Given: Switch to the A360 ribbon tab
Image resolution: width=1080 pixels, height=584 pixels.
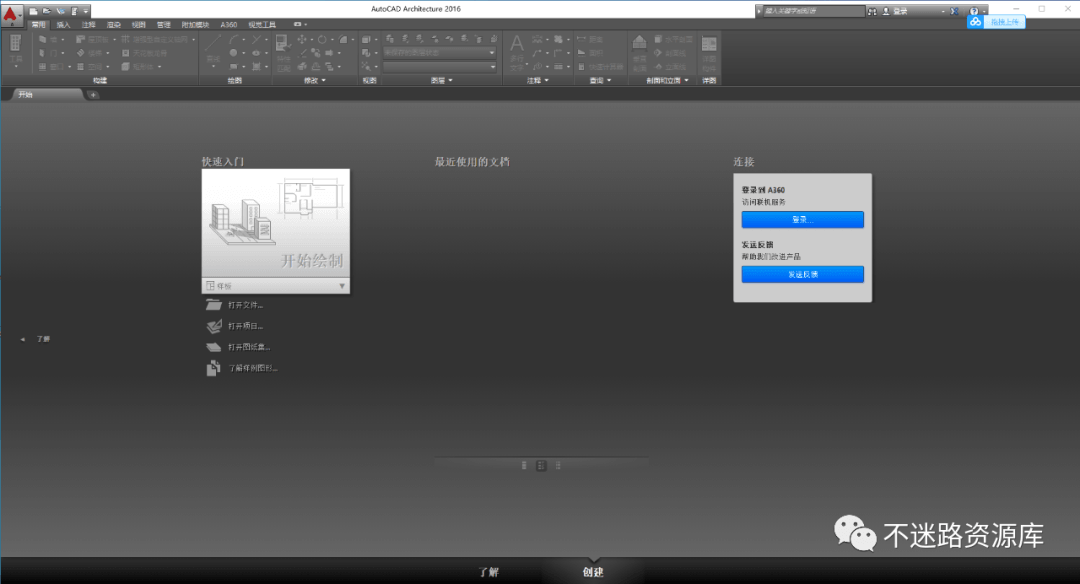Looking at the screenshot, I should (229, 25).
